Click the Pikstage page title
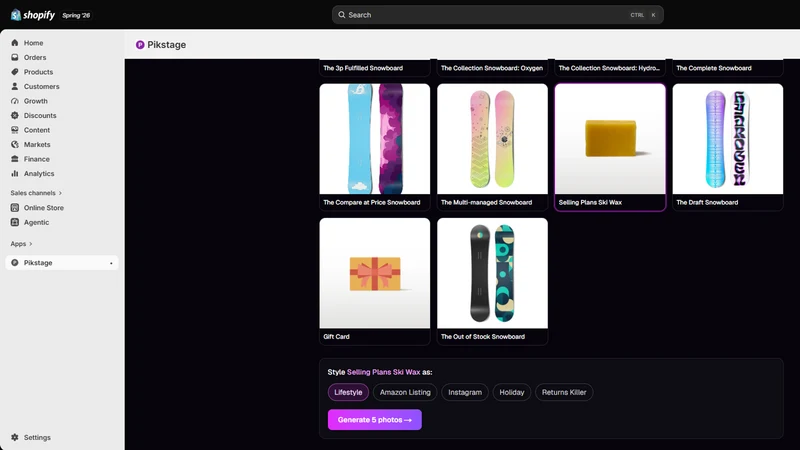Screen dimensions: 800x450 166,45
